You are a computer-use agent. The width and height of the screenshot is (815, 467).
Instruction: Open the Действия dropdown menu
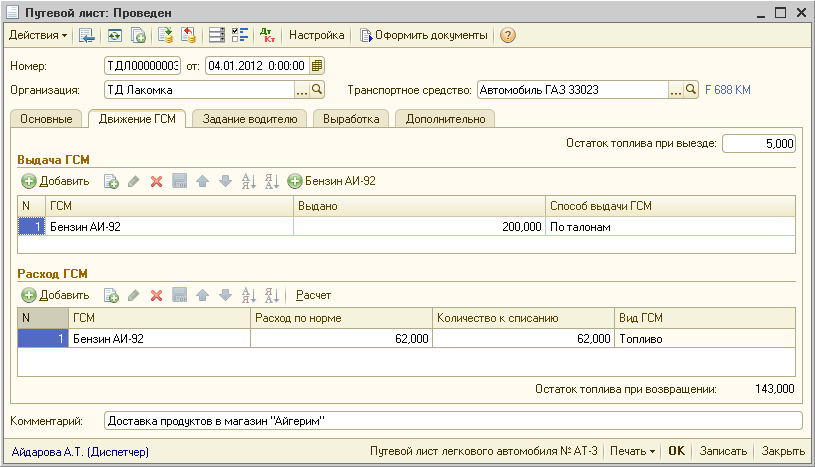click(x=38, y=35)
